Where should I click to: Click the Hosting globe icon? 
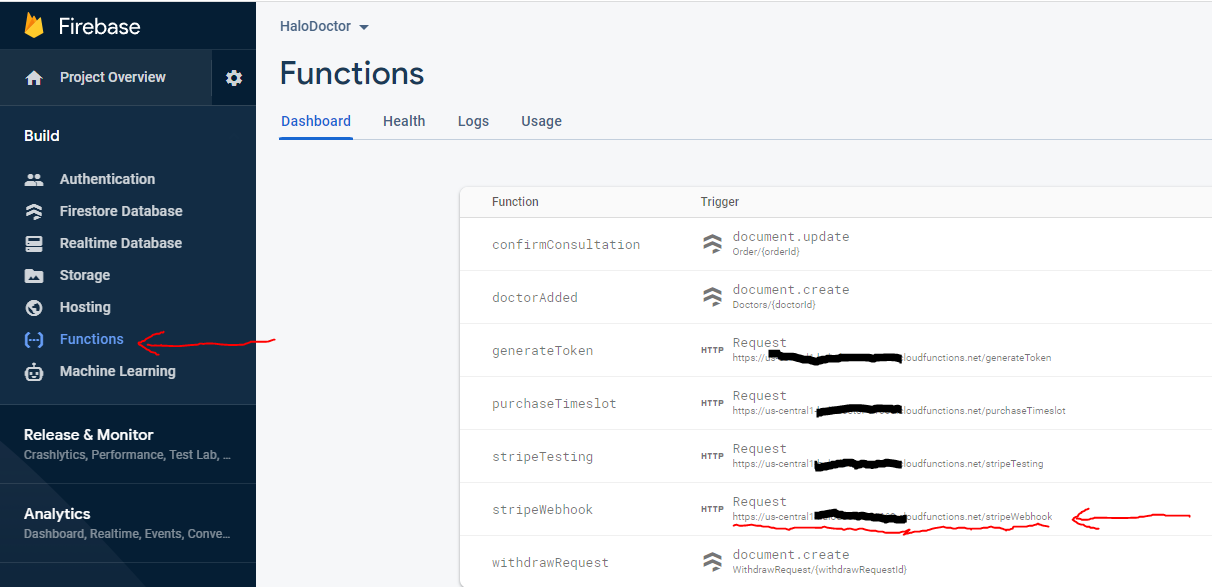coord(34,308)
